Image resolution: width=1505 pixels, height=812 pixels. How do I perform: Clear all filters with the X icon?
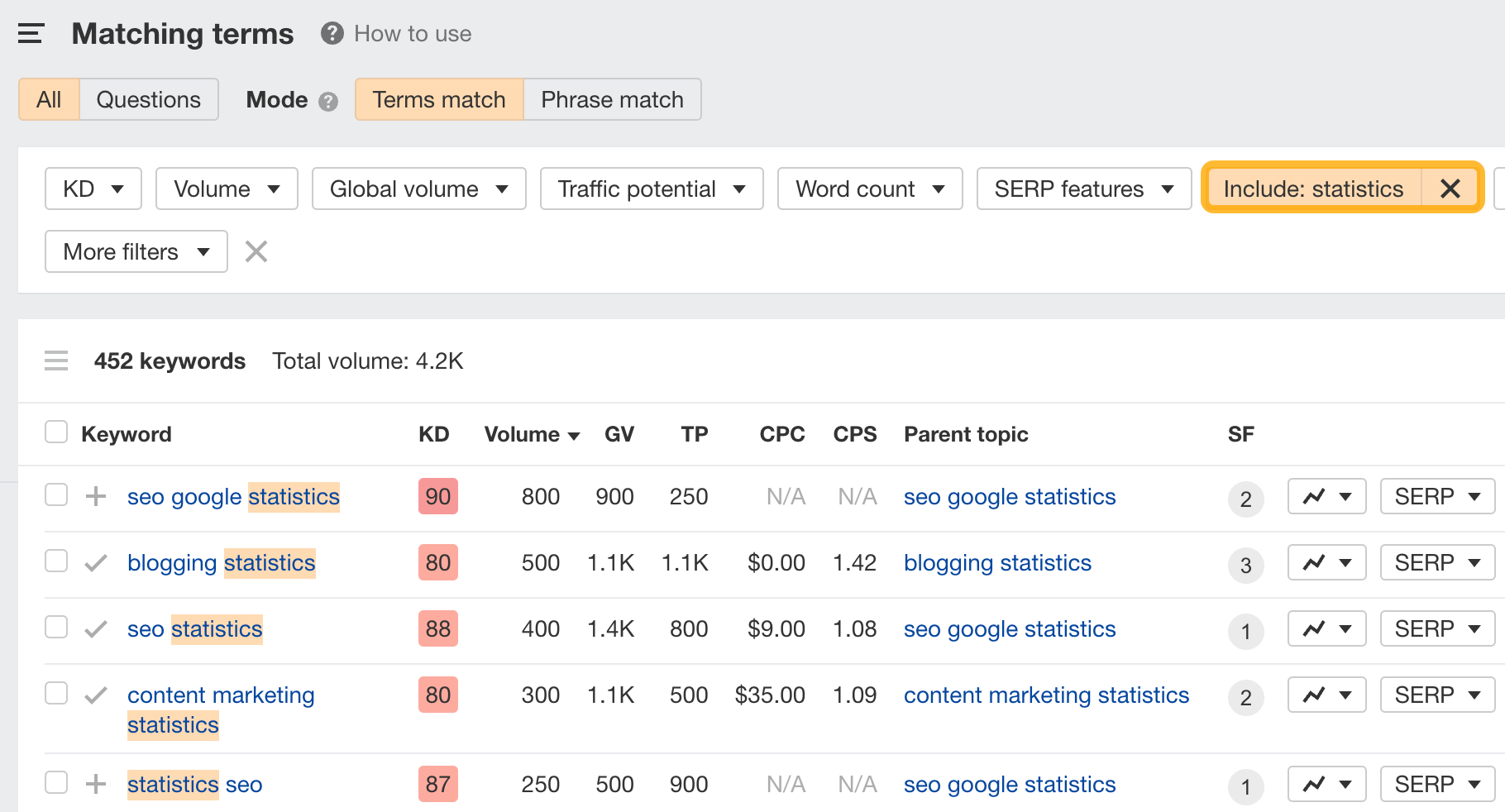[256, 251]
